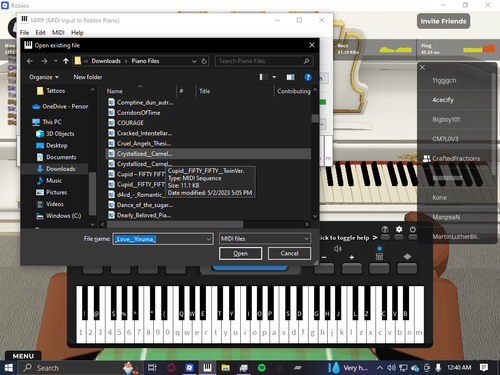Select Tattoos folder in sidebar
500x375 pixels.
[55, 91]
